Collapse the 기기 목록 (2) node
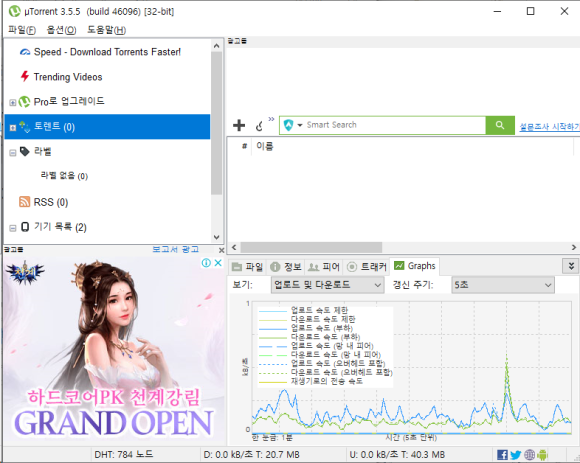This screenshot has height=463, width=580. 13,228
